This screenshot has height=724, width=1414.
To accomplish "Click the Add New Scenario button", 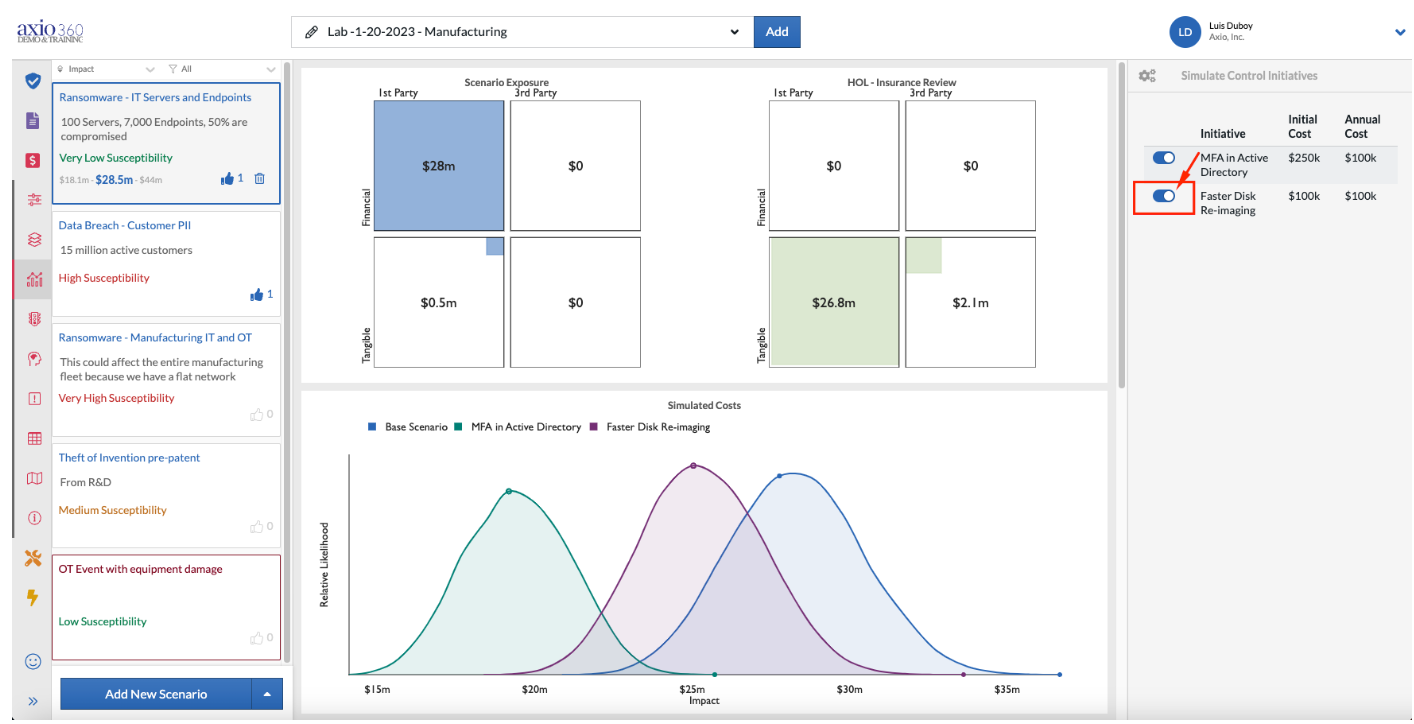I will pyautogui.click(x=156, y=694).
